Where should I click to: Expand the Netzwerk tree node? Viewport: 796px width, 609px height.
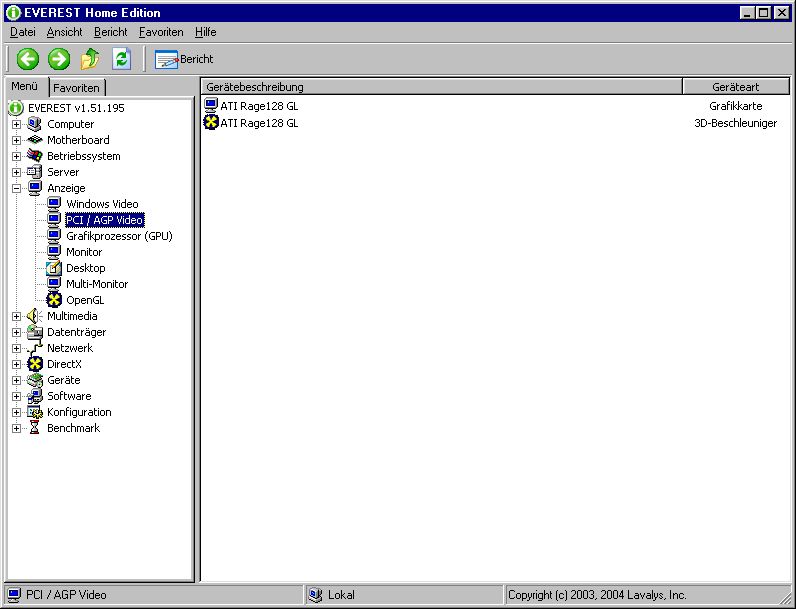[x=16, y=348]
